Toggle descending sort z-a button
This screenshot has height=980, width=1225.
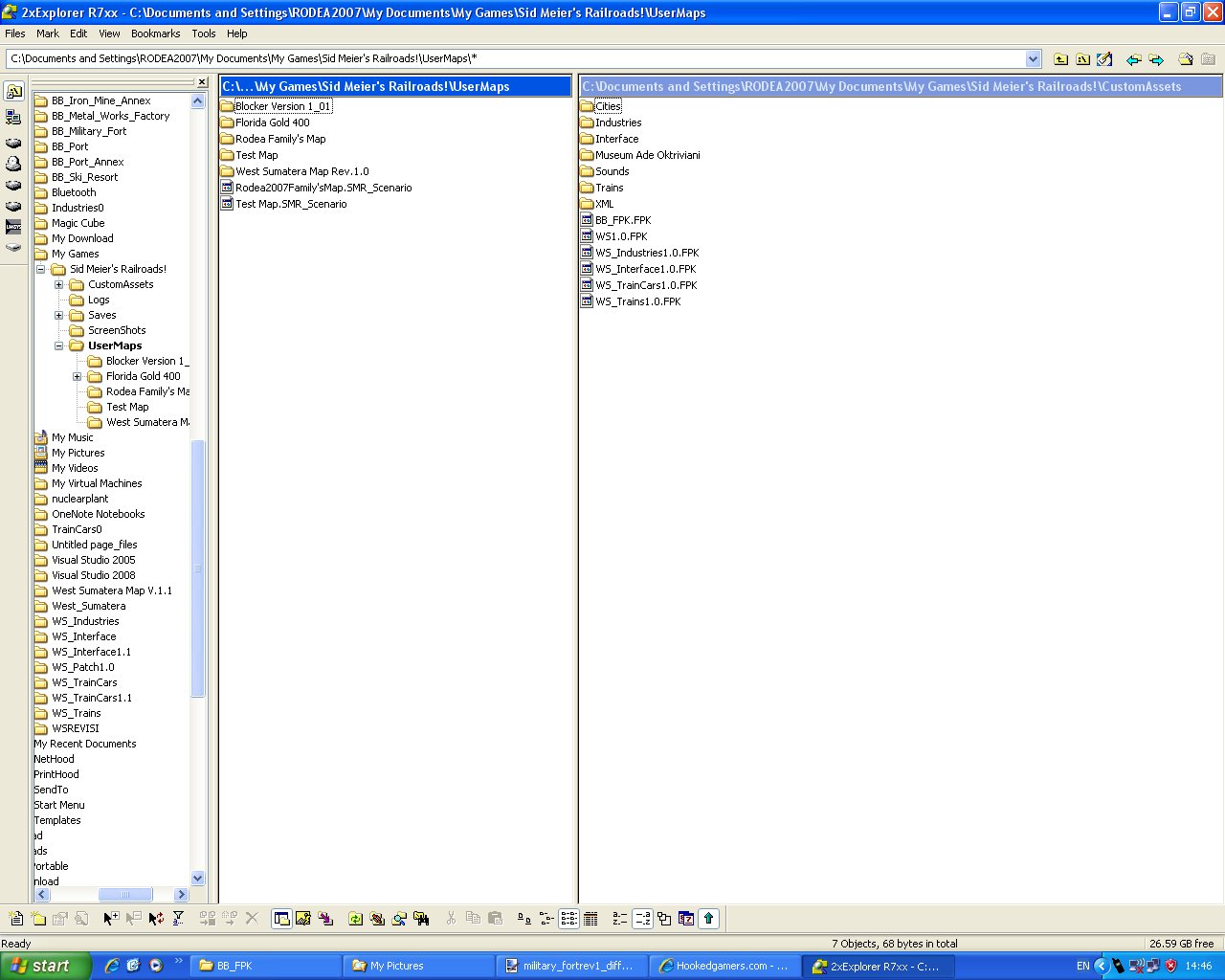pos(642,919)
